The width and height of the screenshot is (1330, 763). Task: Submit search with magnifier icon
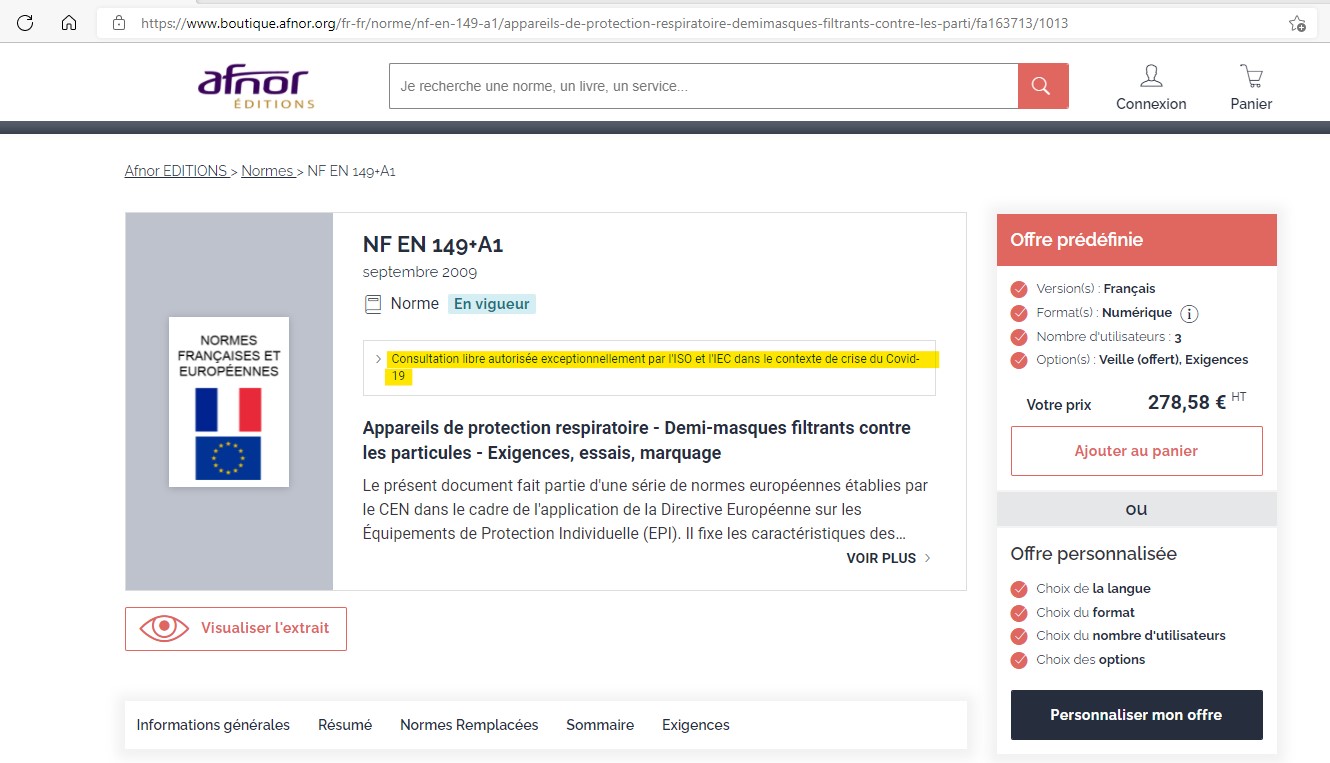coord(1043,86)
